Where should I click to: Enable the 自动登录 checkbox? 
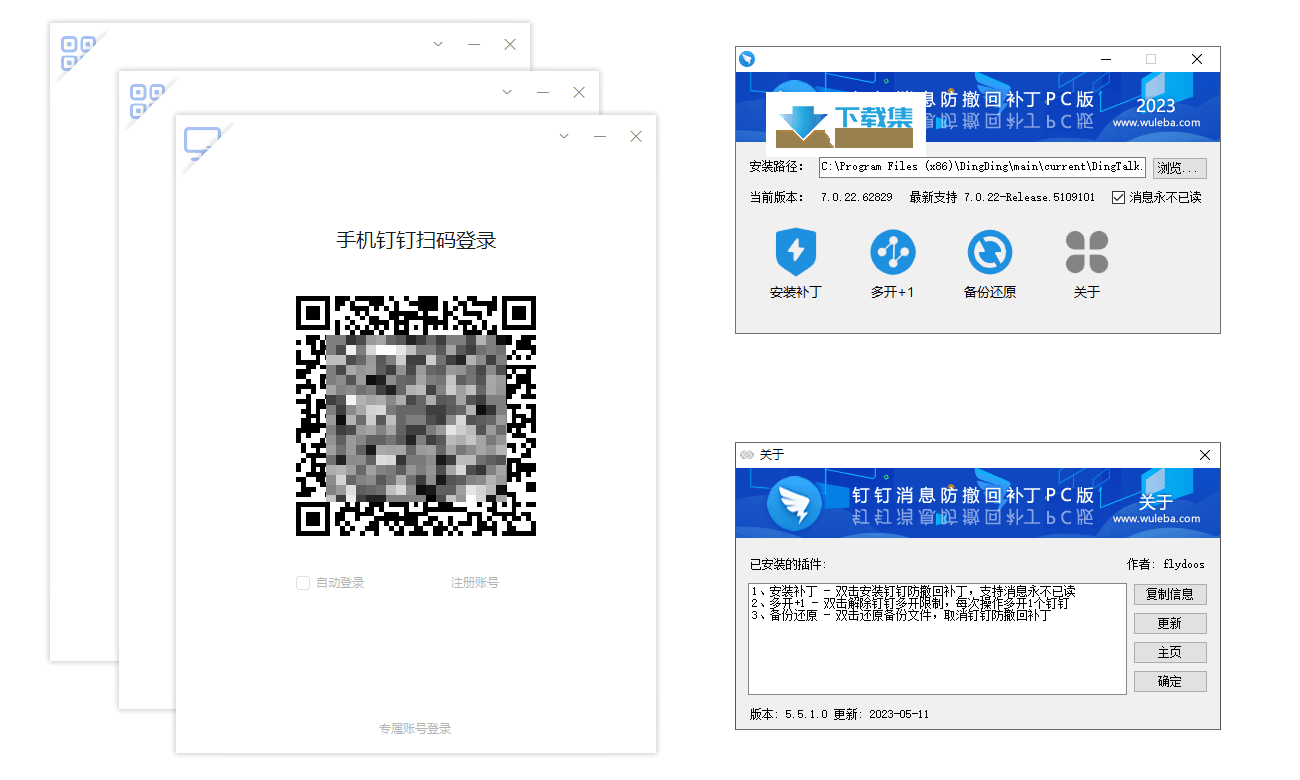click(303, 583)
